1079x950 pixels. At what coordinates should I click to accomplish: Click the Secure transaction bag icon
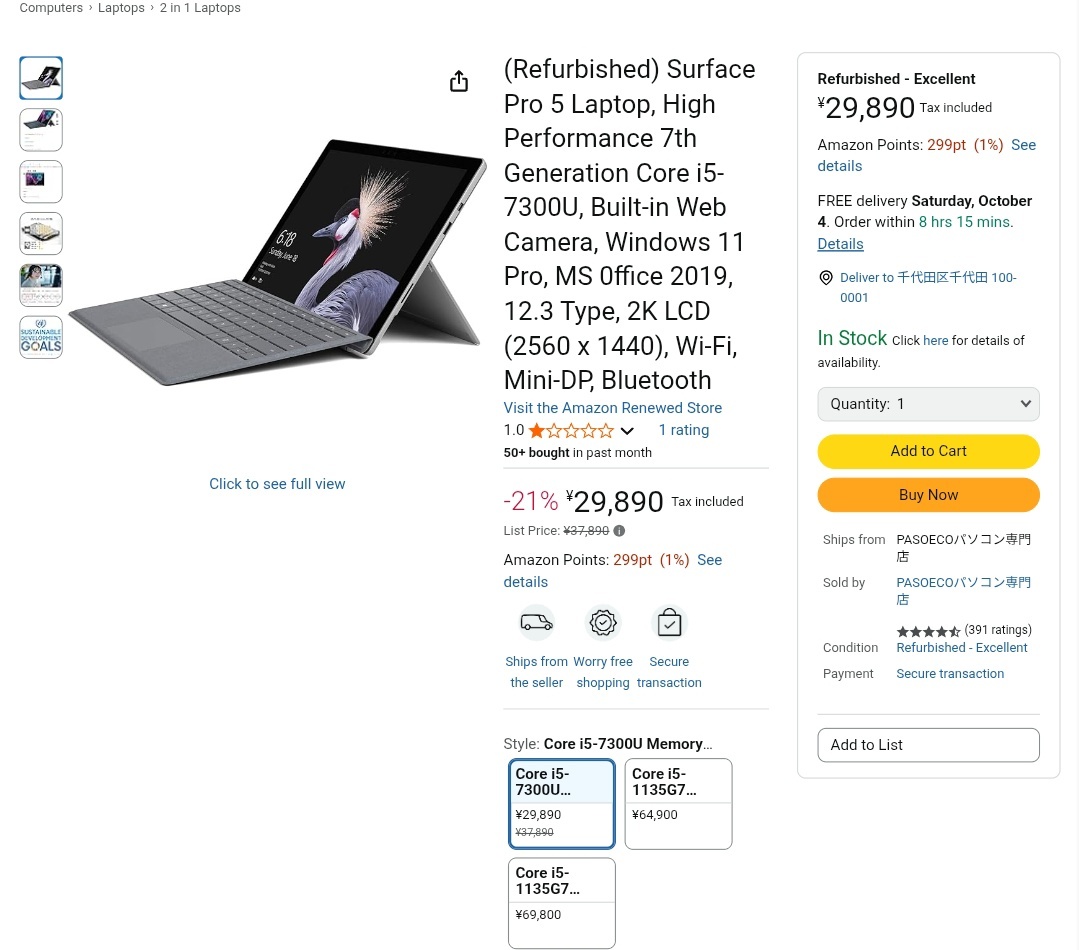[x=669, y=623]
